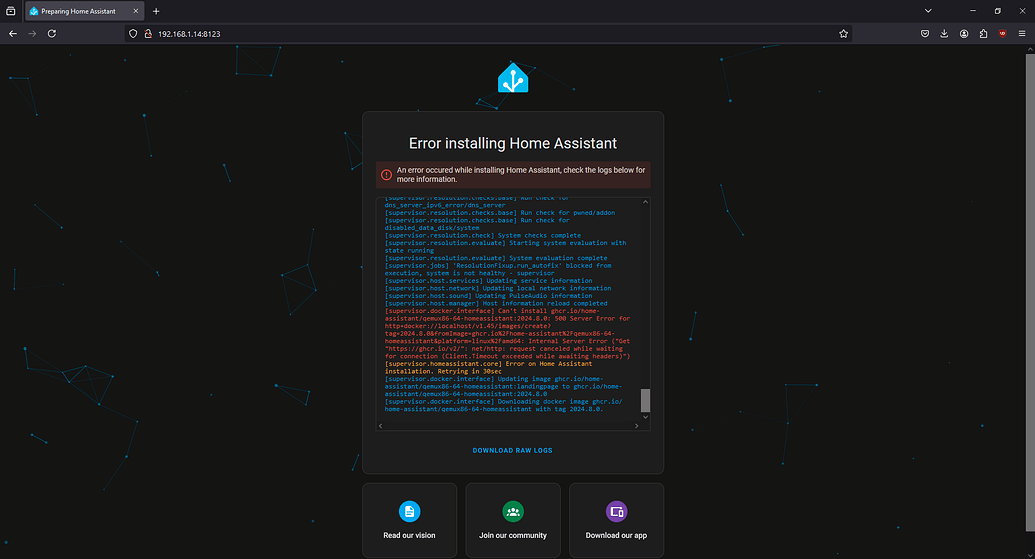Screen dimensions: 1035x559
Task: Reload the page with the refresh icon
Action: 52,34
